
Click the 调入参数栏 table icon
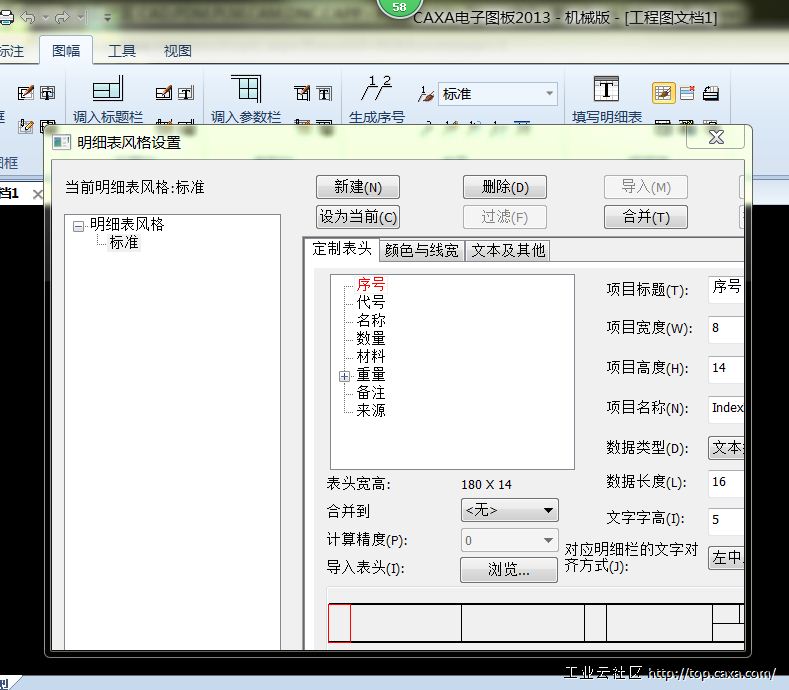click(x=247, y=89)
